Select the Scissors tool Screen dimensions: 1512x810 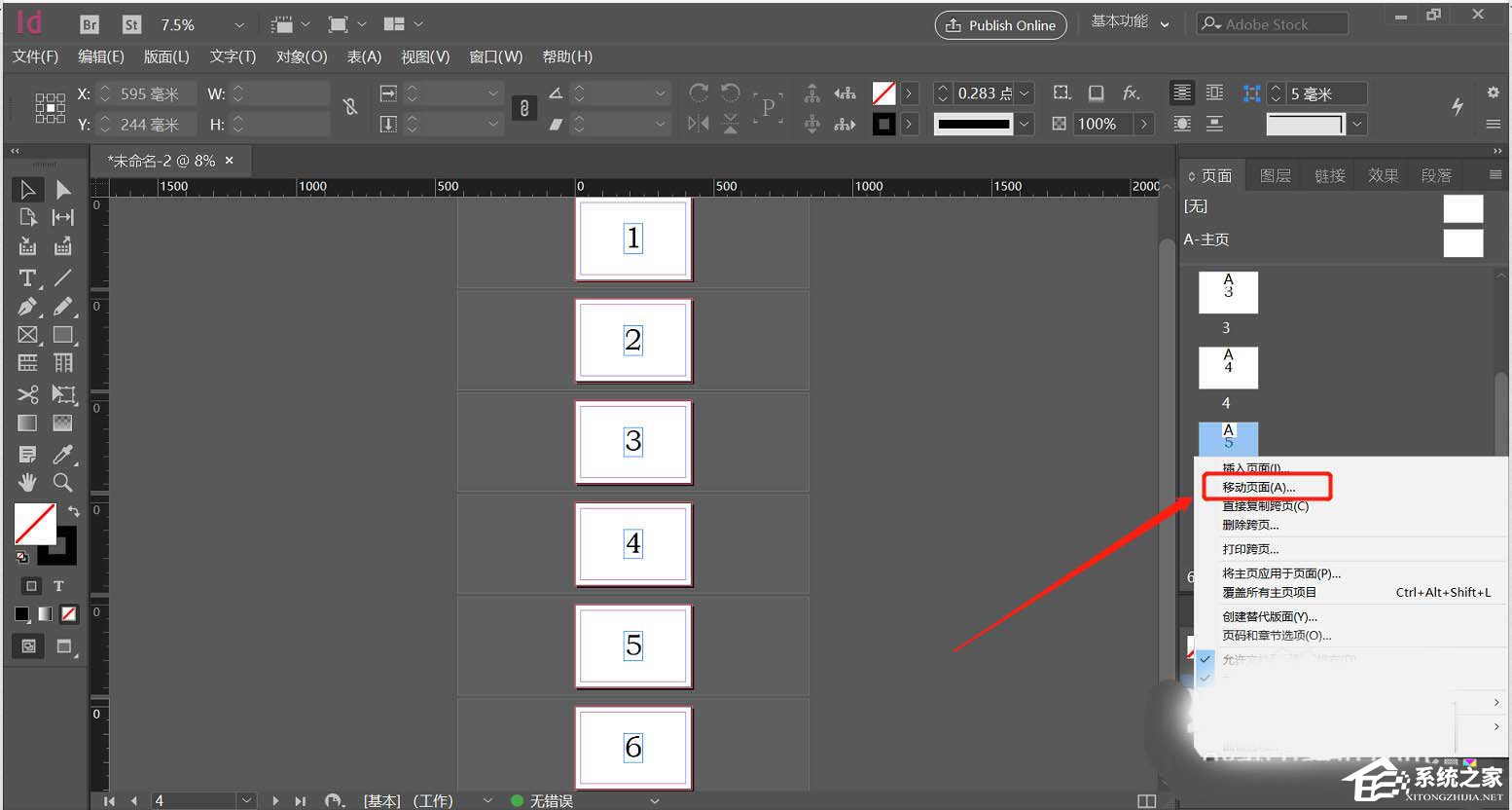tap(26, 394)
